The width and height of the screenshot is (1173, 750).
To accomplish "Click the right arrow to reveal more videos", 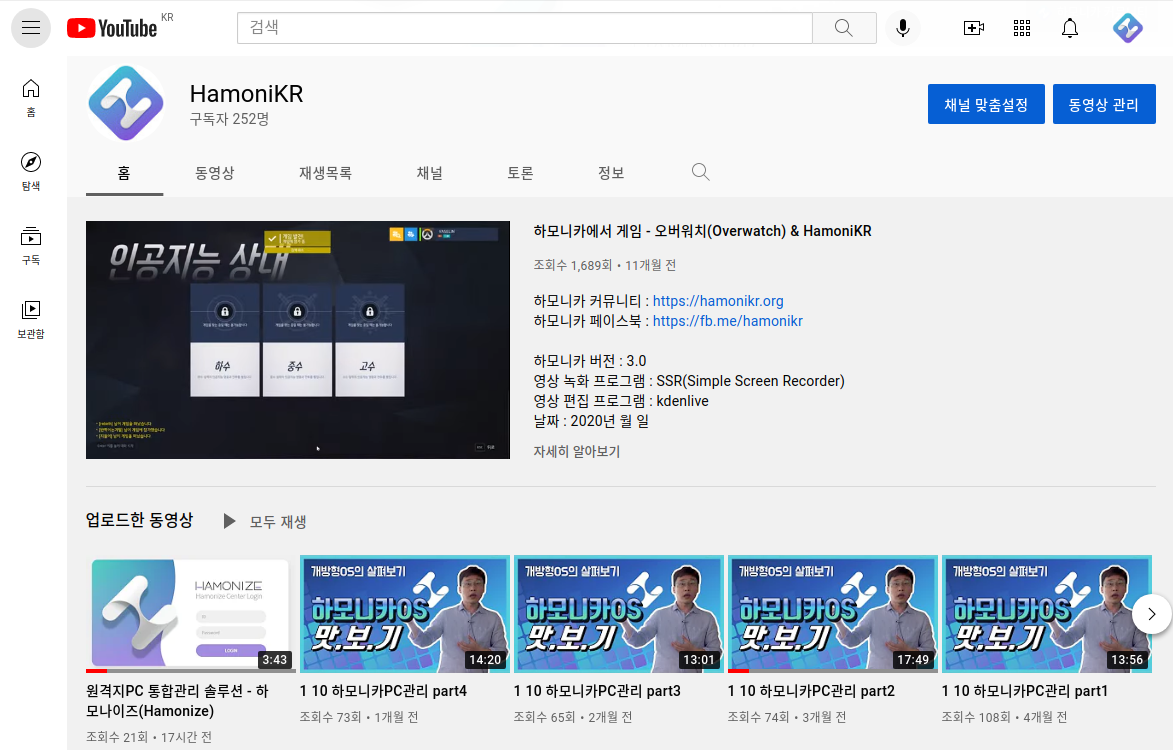I will point(1151,614).
